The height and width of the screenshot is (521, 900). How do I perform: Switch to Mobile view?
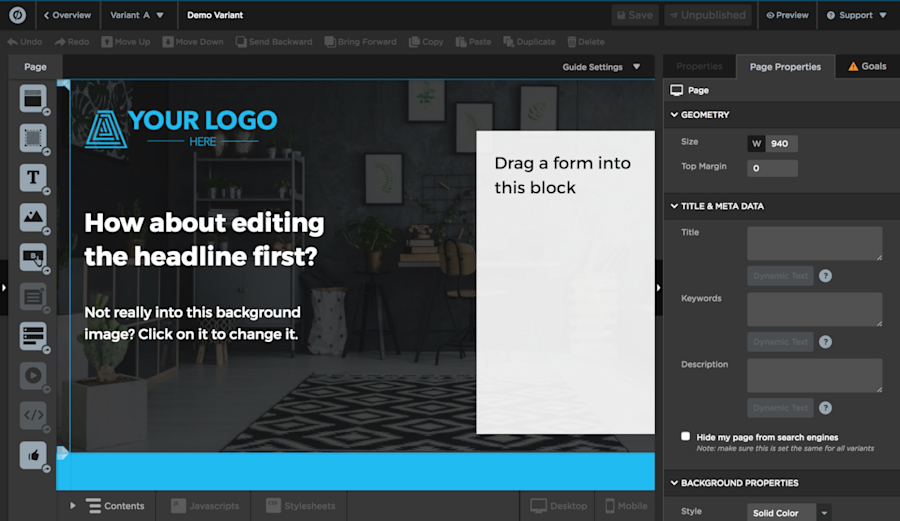[x=626, y=506]
